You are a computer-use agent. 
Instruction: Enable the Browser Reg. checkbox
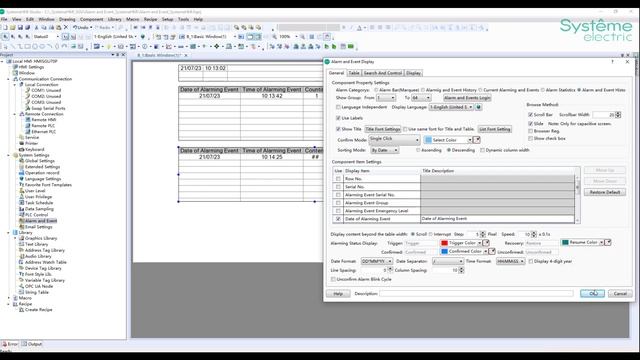click(530, 131)
